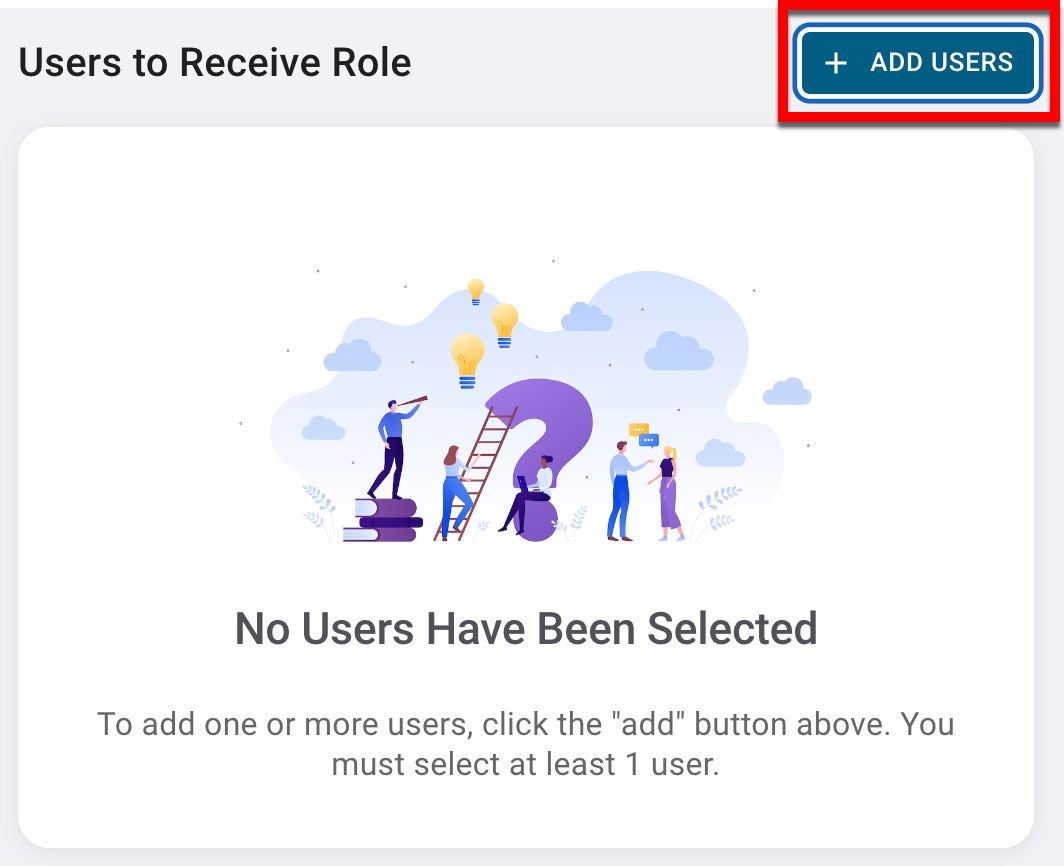Click the cloud at top center
This screenshot has width=1064, height=866.
[x=586, y=318]
